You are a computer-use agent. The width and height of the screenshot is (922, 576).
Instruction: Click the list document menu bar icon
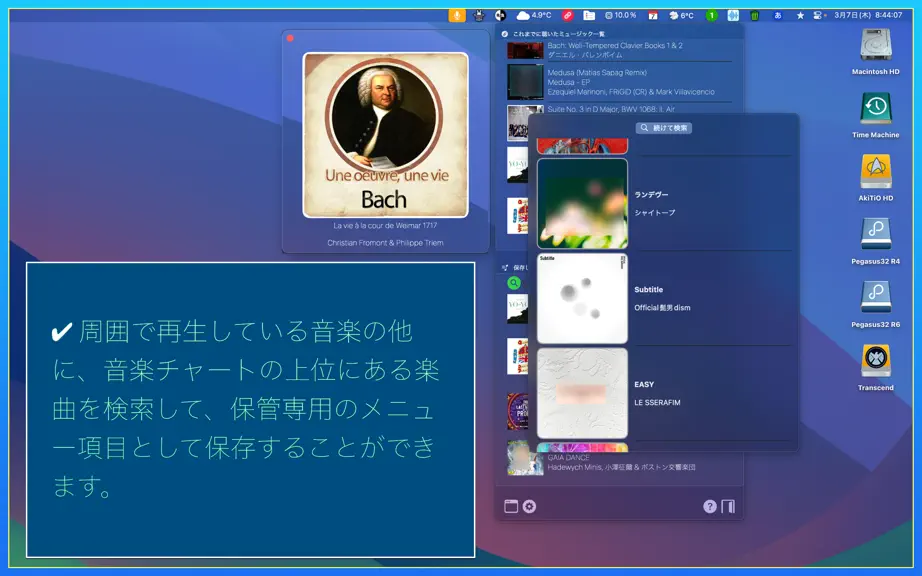[x=589, y=15]
